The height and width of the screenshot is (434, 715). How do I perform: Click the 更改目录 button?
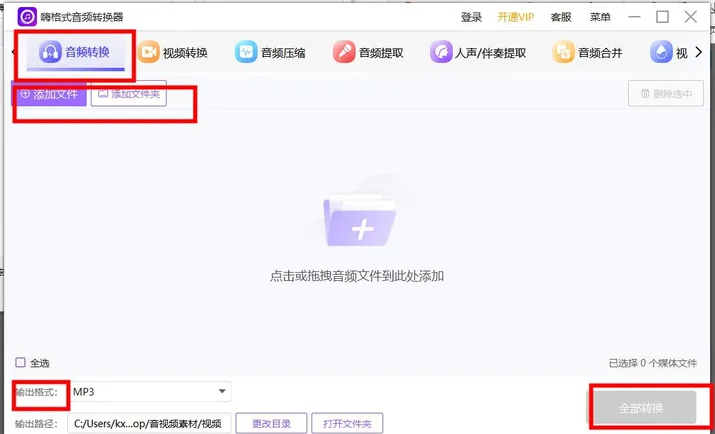point(271,424)
